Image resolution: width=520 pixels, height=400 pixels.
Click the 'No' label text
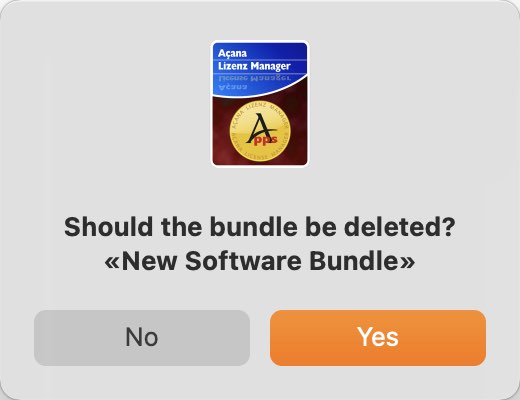[x=142, y=337]
